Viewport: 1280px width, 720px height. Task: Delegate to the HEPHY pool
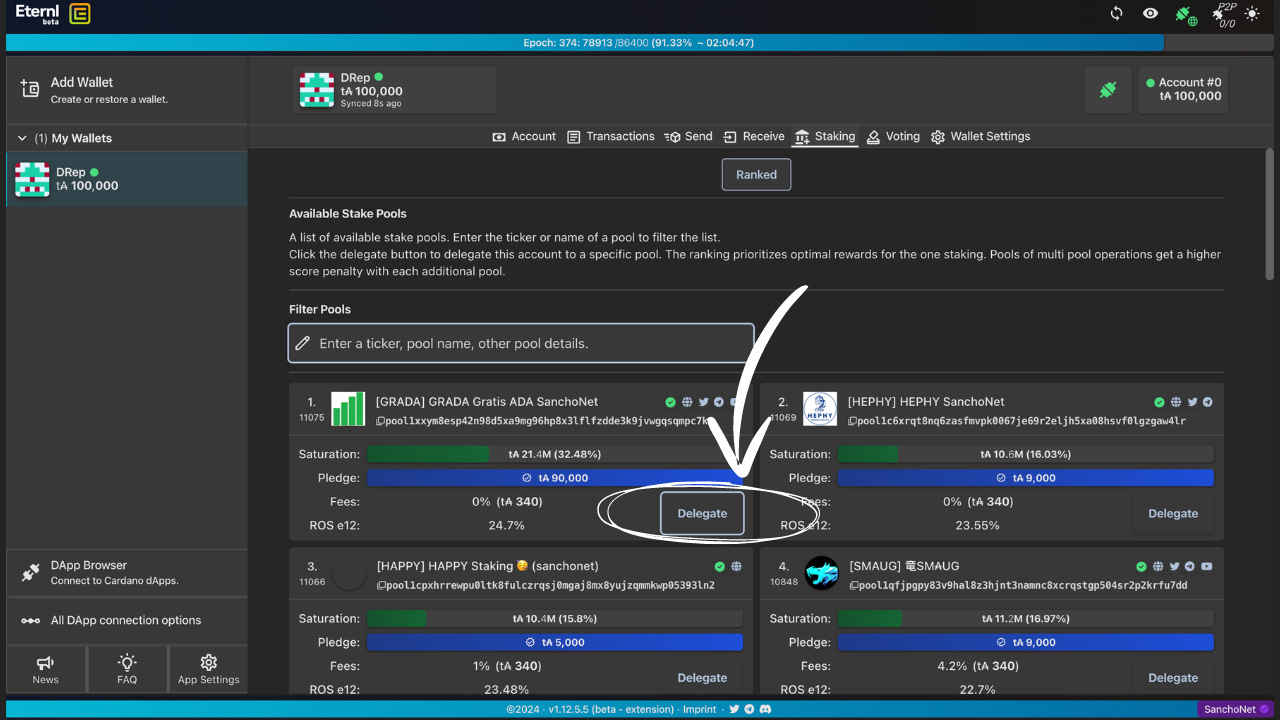[x=1173, y=513]
